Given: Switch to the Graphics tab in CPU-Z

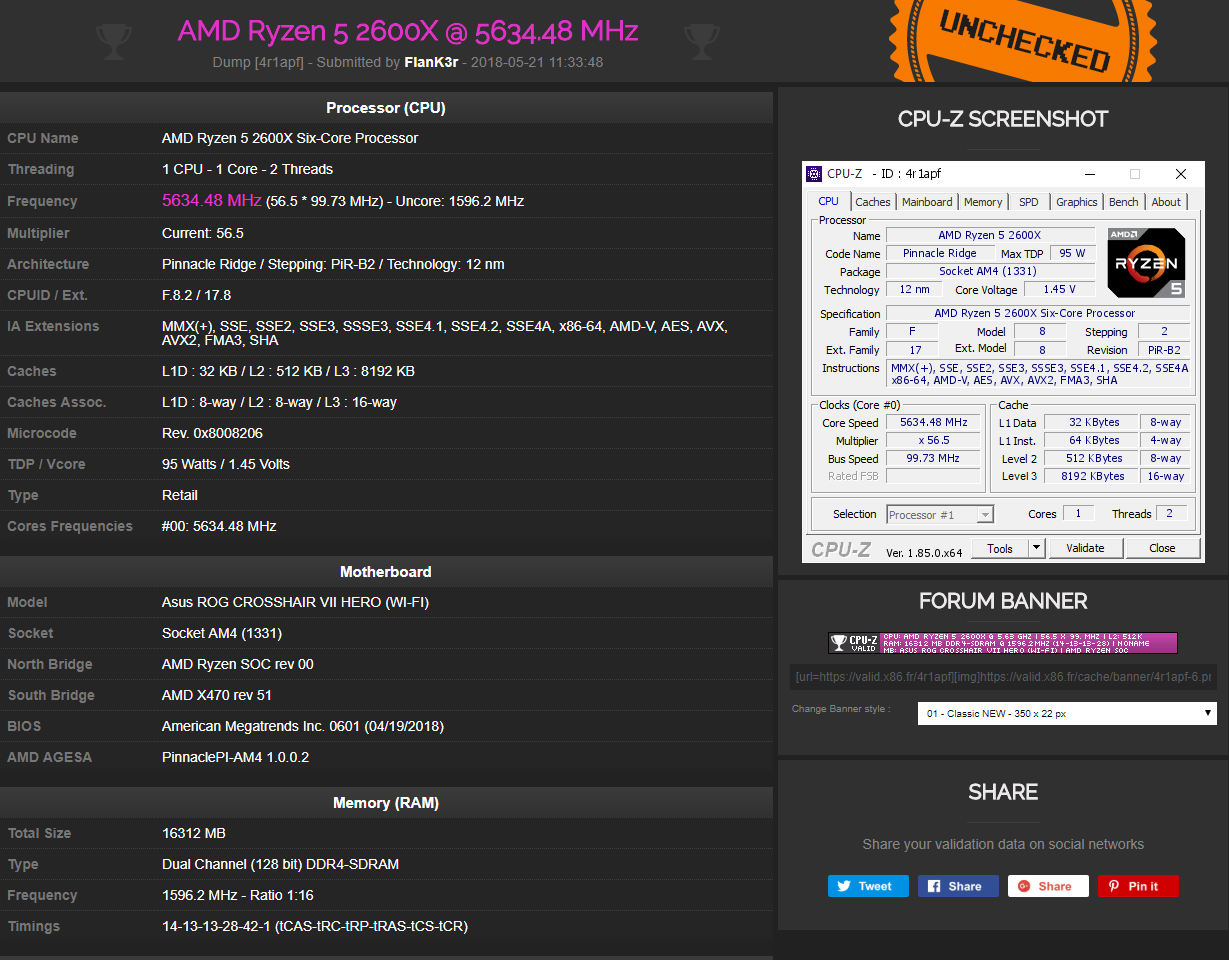Looking at the screenshot, I should (x=1077, y=202).
